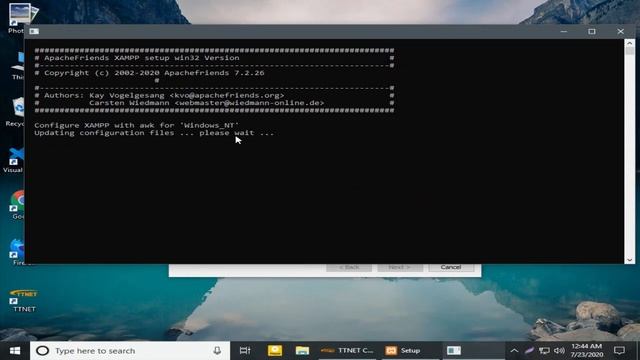This screenshot has height=360, width=640.
Task: Minimize the console window
Action: 564,31
